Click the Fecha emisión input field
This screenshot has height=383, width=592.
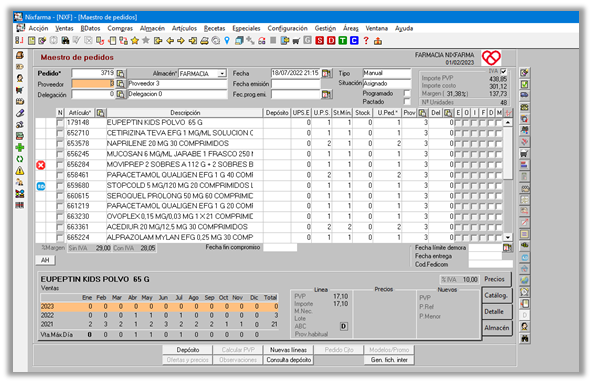(295, 84)
